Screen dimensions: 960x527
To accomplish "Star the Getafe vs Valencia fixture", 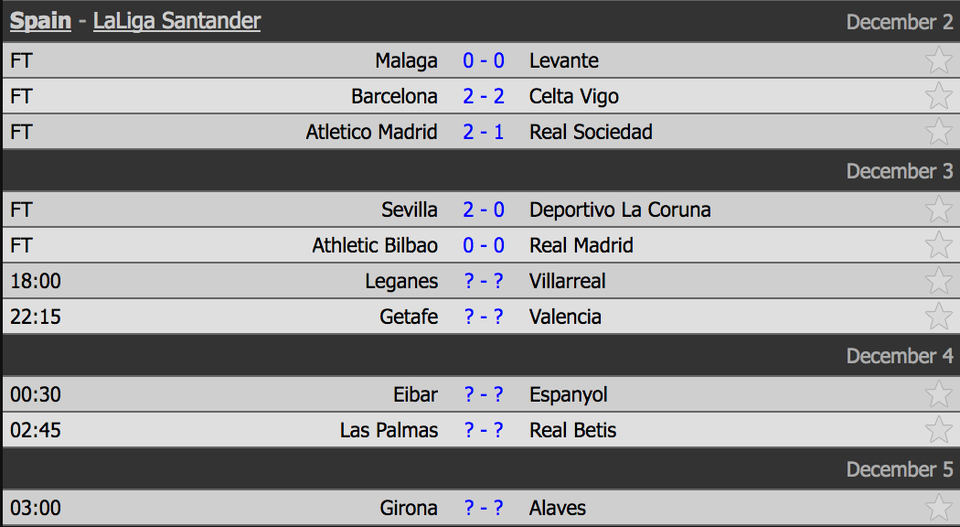I will click(938, 316).
